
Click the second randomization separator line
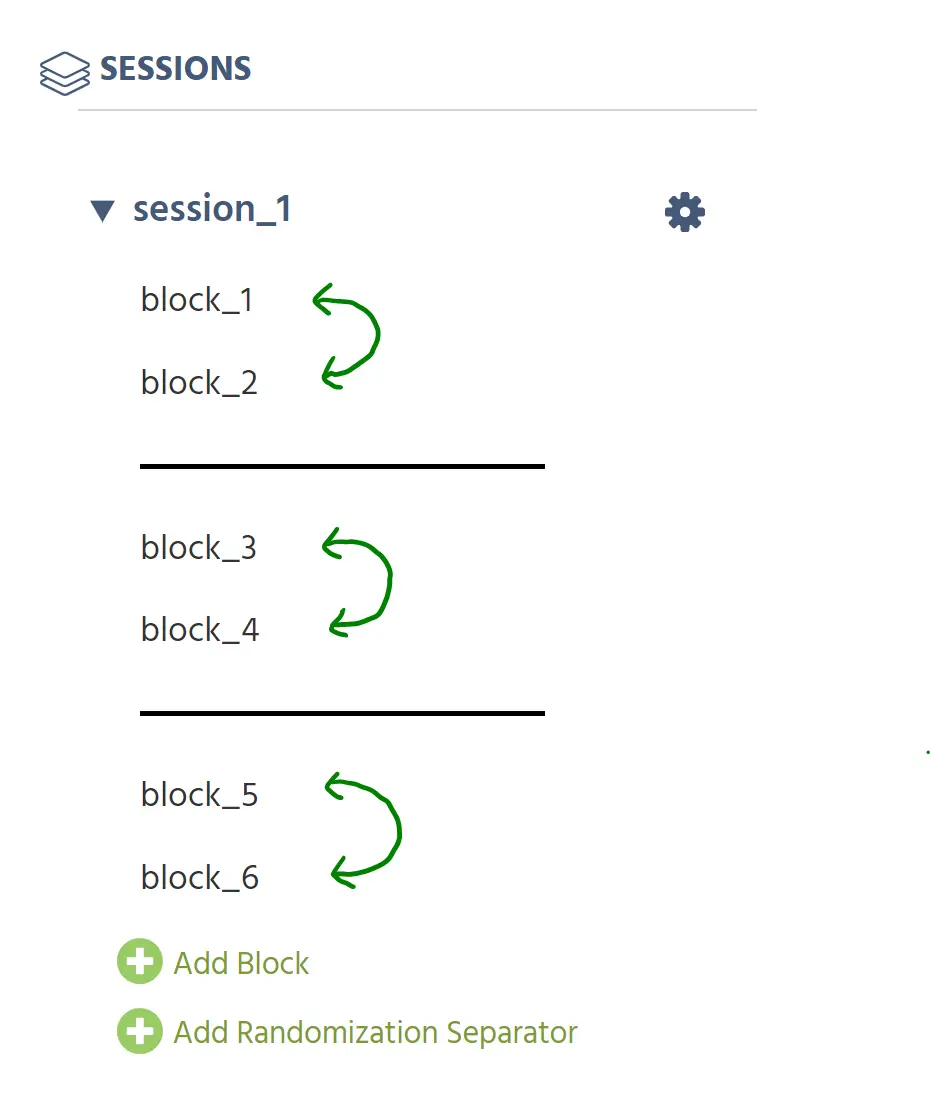coord(341,713)
